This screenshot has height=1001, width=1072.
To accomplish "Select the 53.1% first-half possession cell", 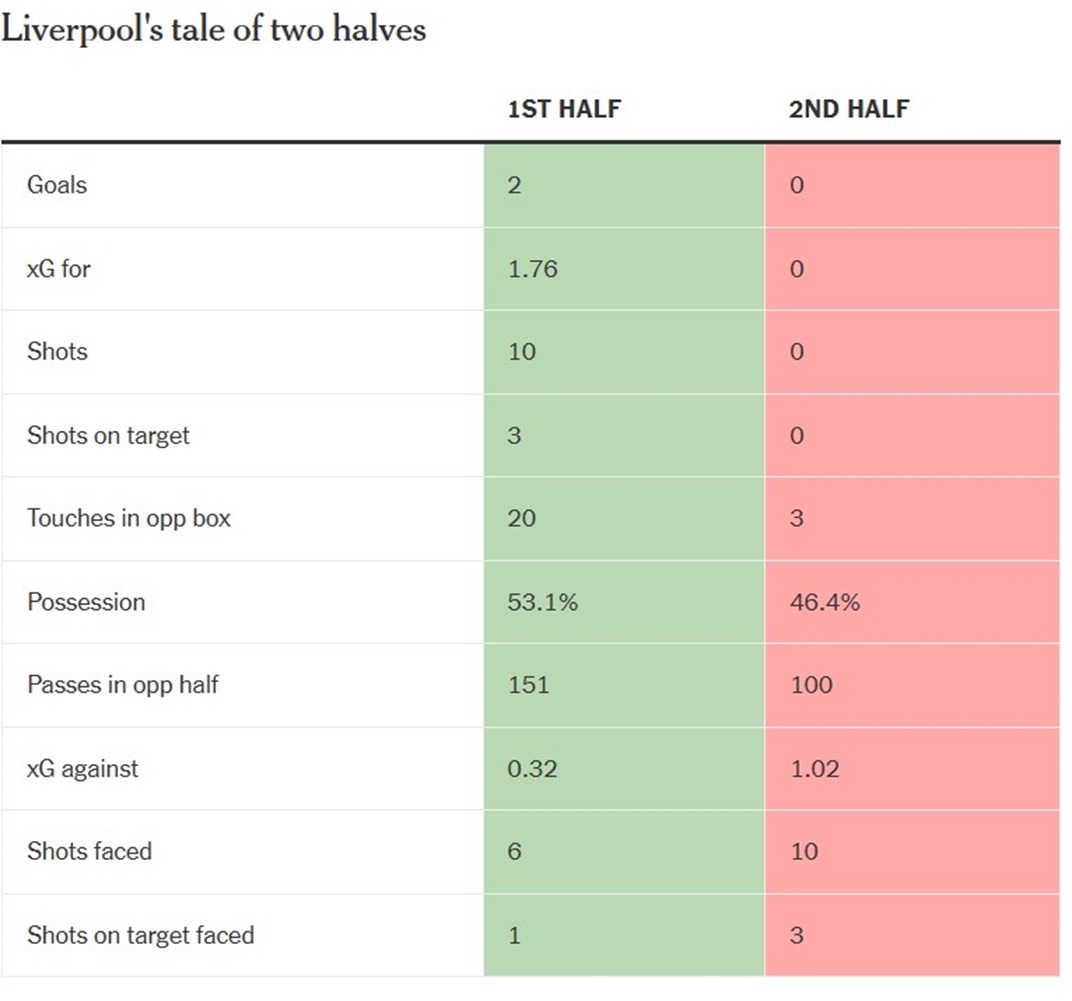I will point(543,602).
